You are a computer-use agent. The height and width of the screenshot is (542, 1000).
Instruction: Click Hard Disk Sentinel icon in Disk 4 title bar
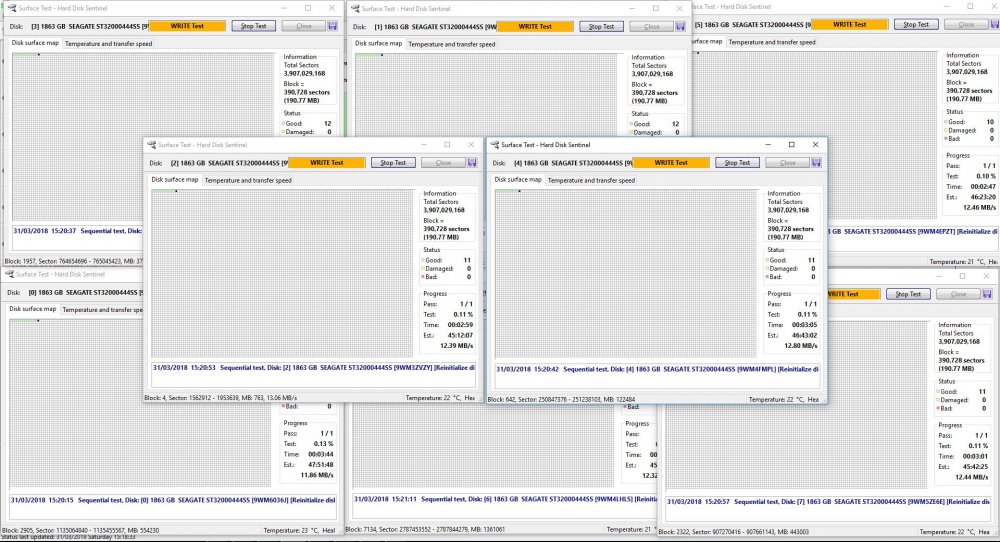click(x=494, y=145)
